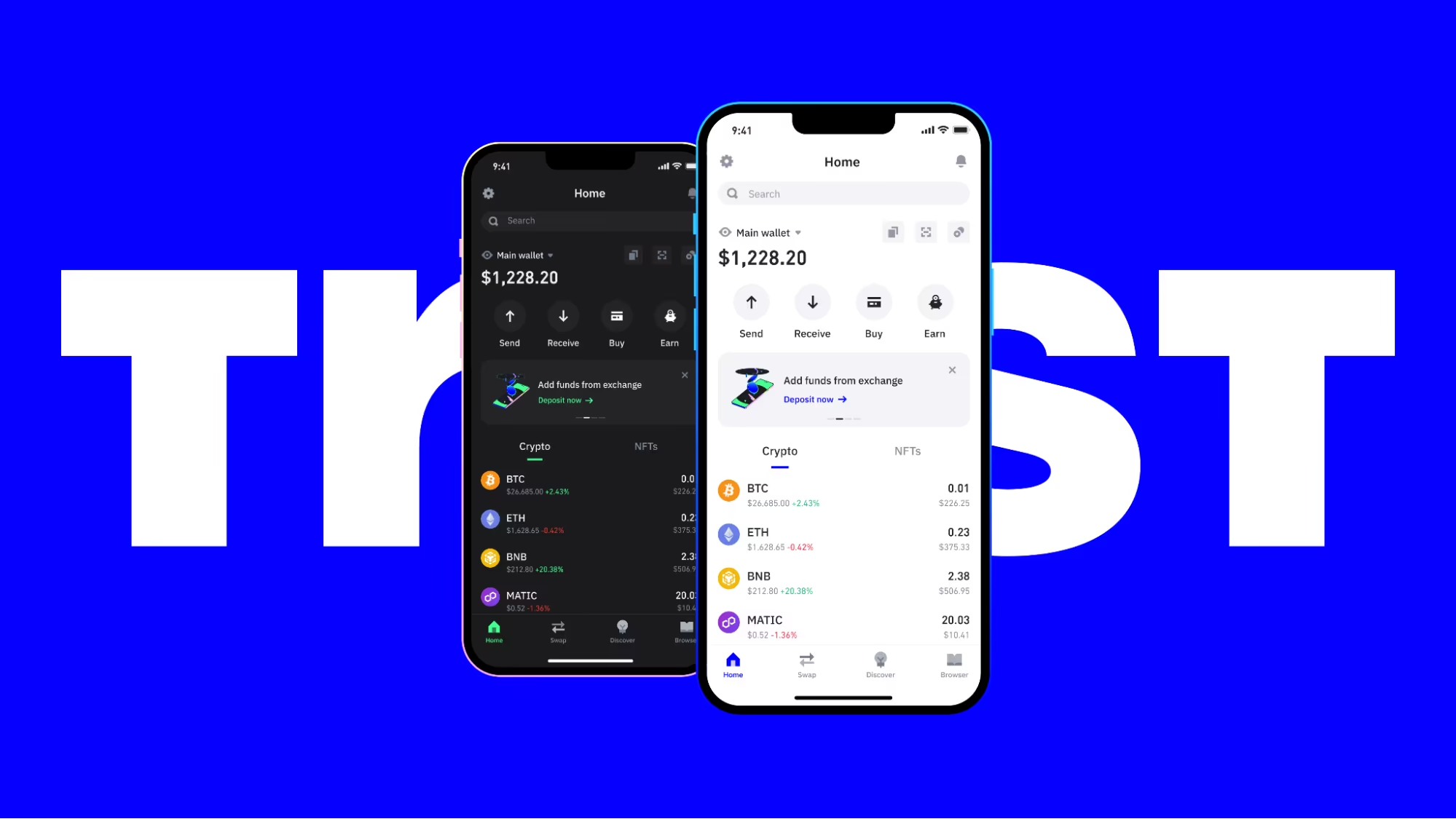Tap the Browser tab in bottom navigation
The height and width of the screenshot is (819, 1456).
coord(953,665)
